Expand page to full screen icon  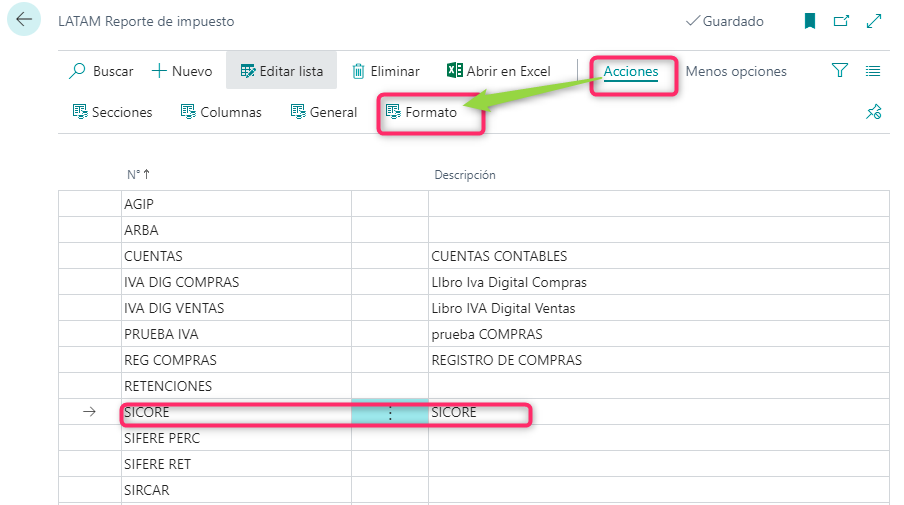pyautogui.click(x=874, y=21)
